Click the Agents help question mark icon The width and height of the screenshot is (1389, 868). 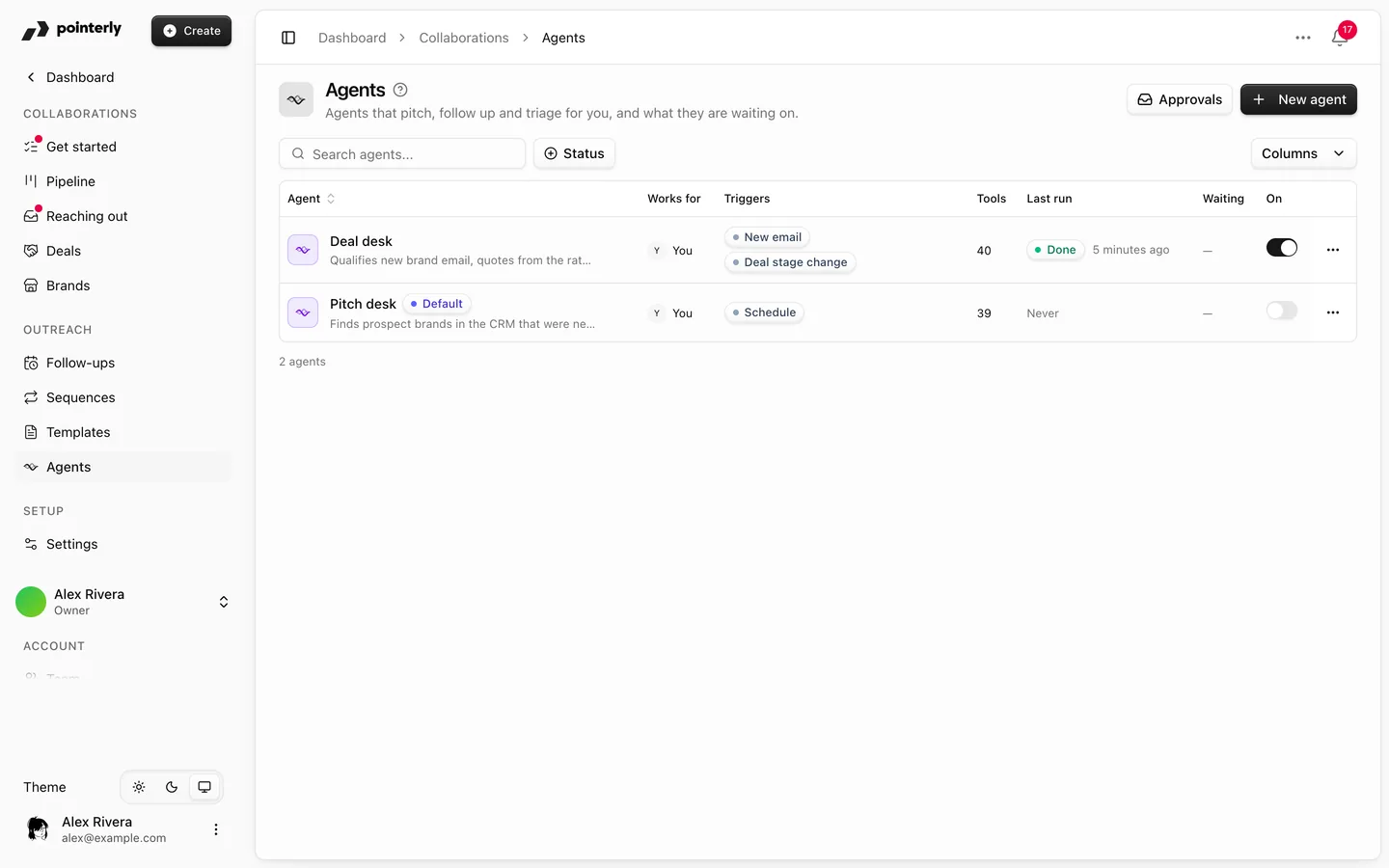(x=400, y=90)
